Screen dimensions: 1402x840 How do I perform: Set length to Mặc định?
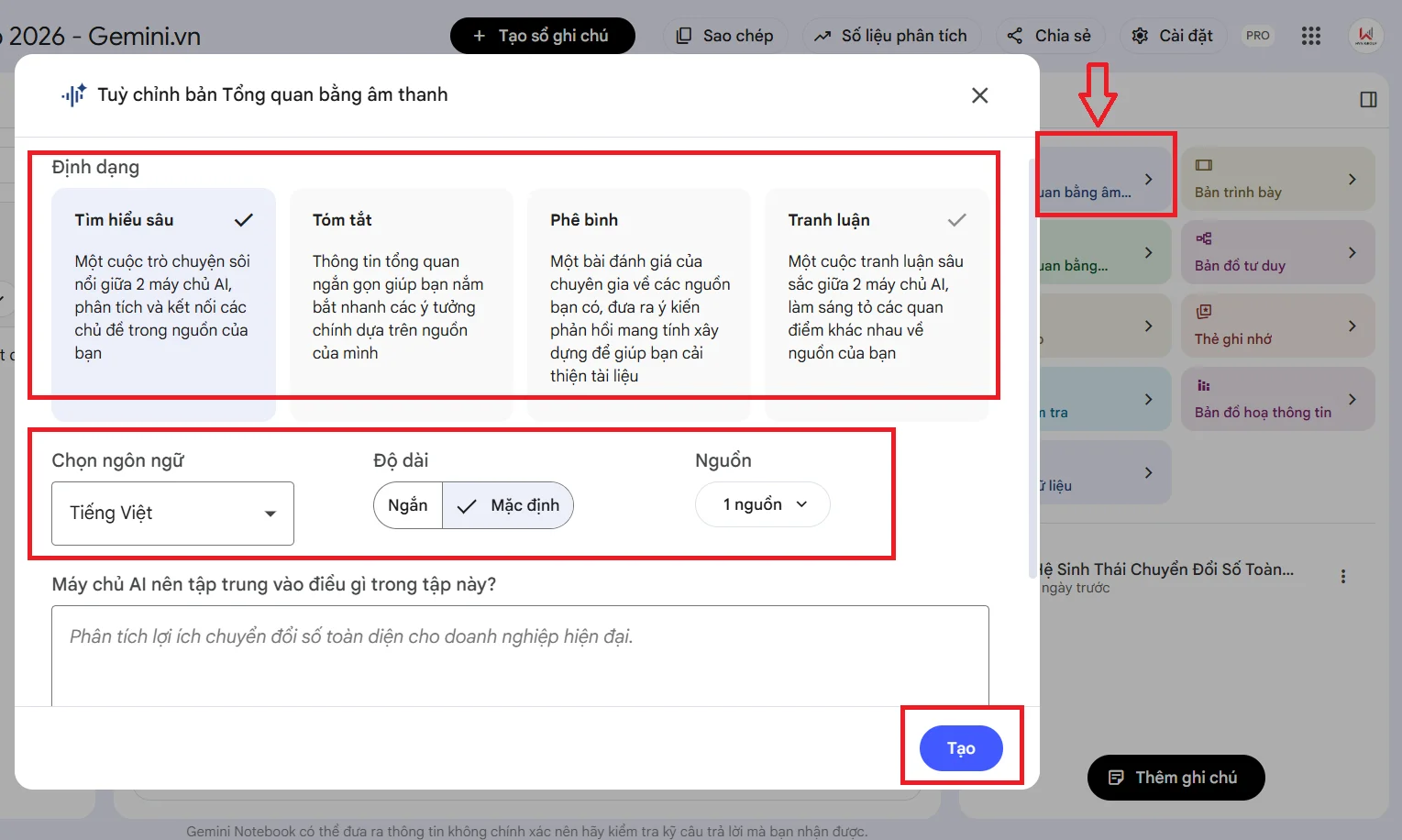click(508, 505)
